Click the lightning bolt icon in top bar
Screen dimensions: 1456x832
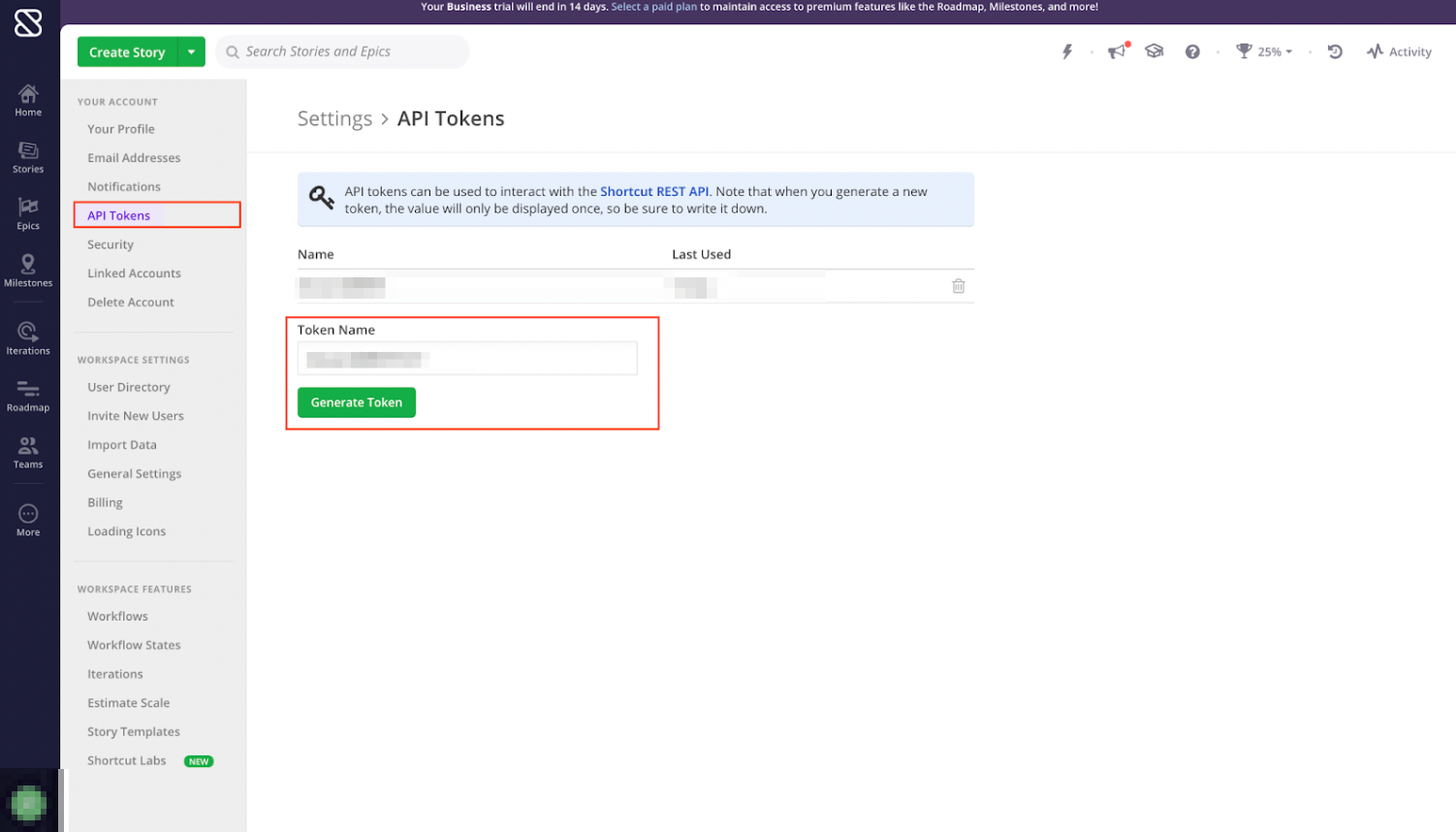click(1067, 52)
